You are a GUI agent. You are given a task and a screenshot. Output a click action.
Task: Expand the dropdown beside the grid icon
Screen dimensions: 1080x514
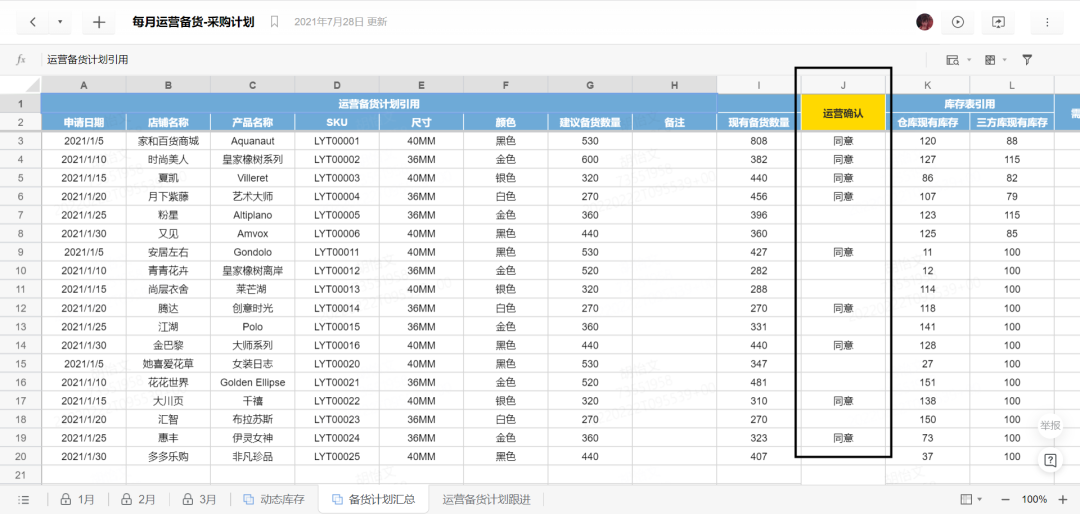1006,60
